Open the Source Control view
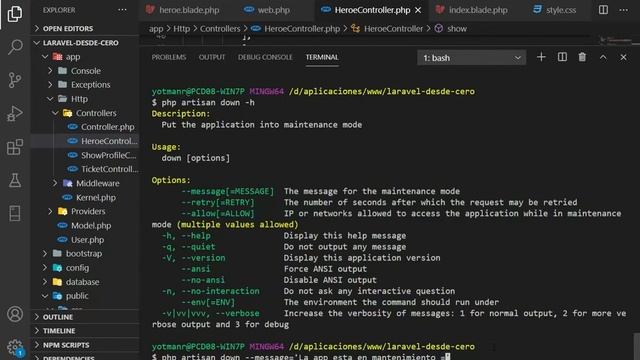 (15, 80)
